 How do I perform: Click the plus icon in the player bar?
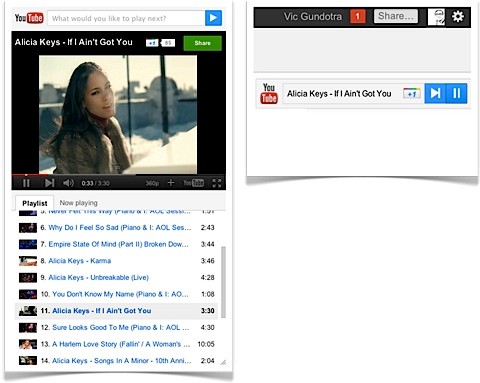170,183
